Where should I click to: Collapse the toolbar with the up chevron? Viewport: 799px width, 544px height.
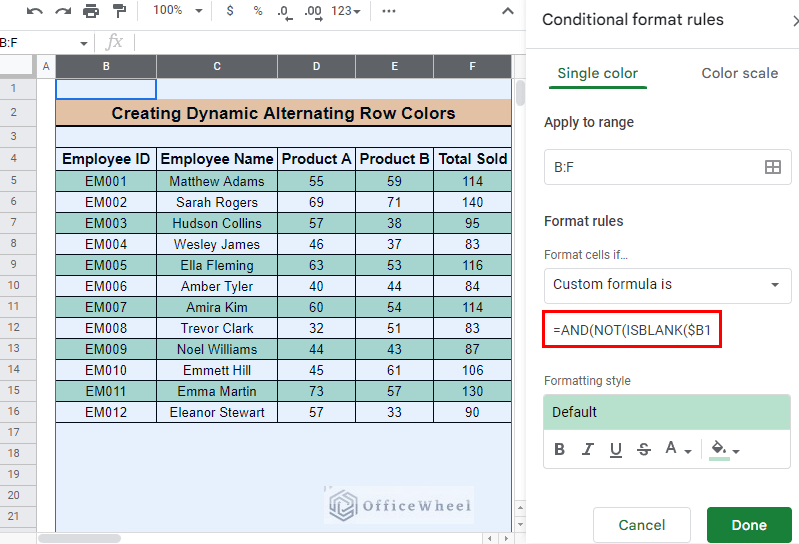[x=508, y=11]
